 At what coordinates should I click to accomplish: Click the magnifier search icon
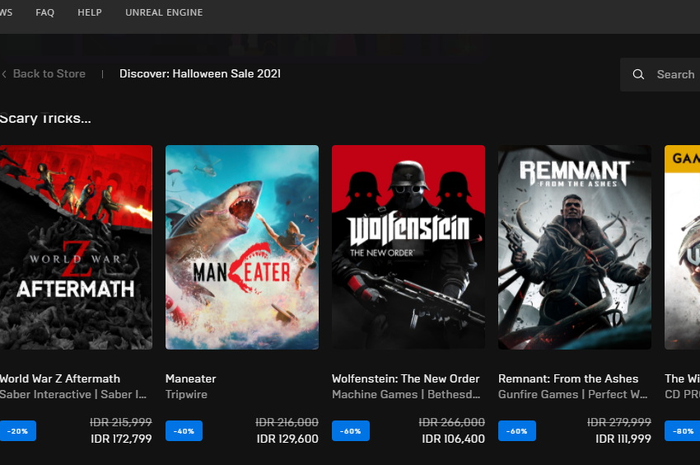[638, 75]
